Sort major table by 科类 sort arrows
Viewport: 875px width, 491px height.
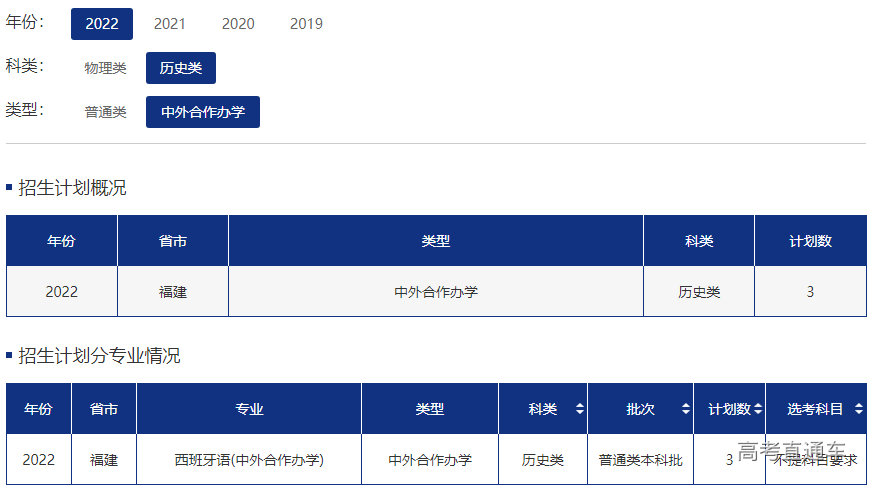[579, 409]
